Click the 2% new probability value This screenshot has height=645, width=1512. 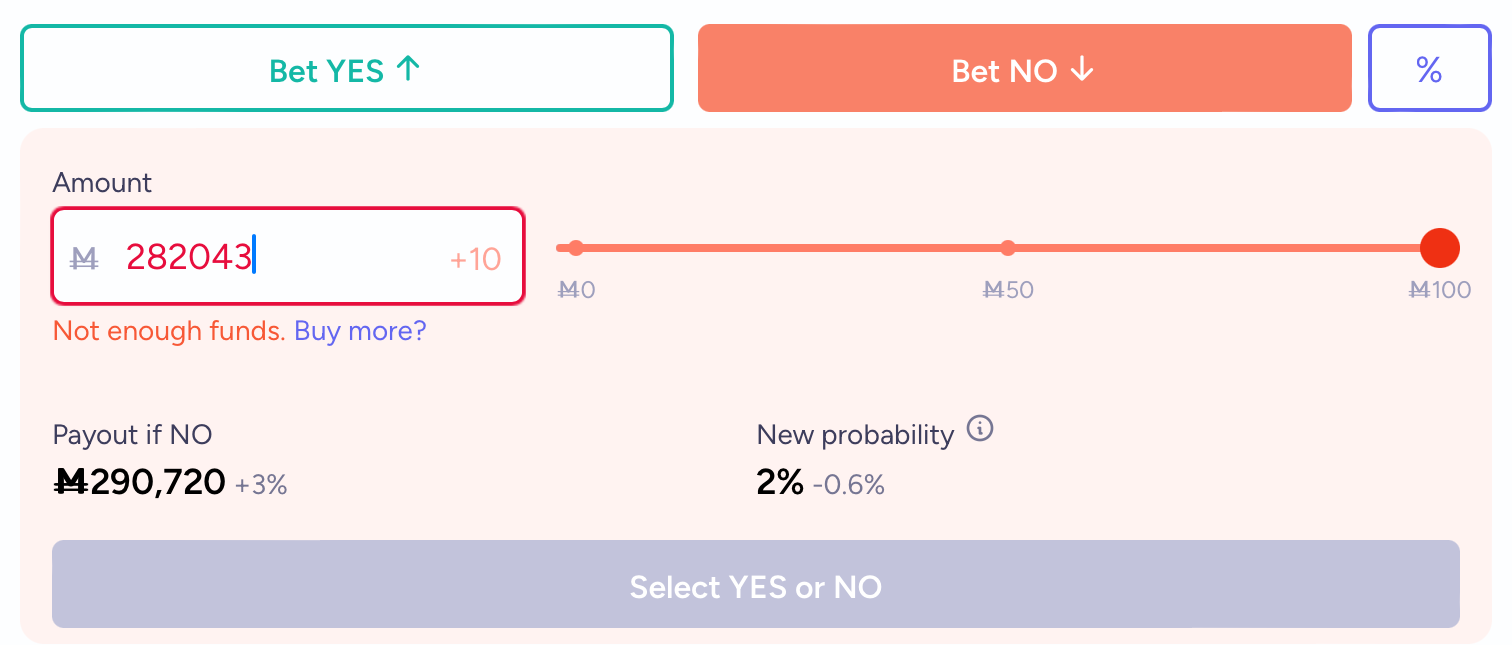tap(780, 483)
